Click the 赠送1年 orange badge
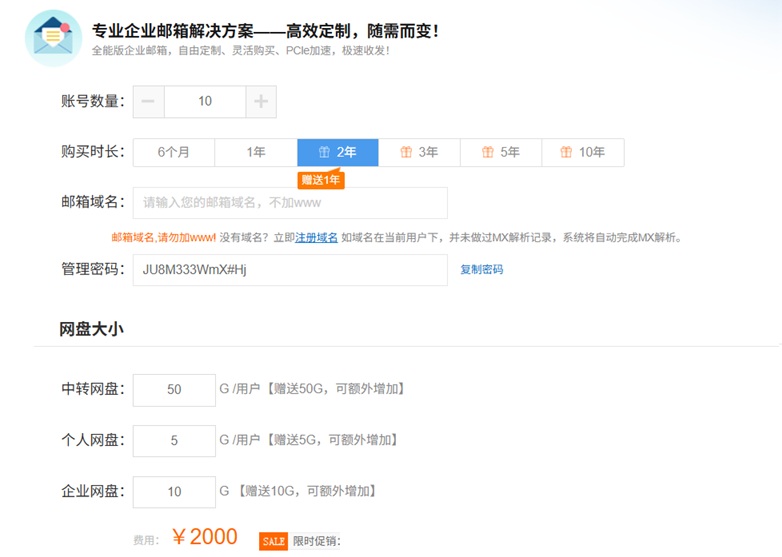This screenshot has height=557, width=782. tap(321, 180)
